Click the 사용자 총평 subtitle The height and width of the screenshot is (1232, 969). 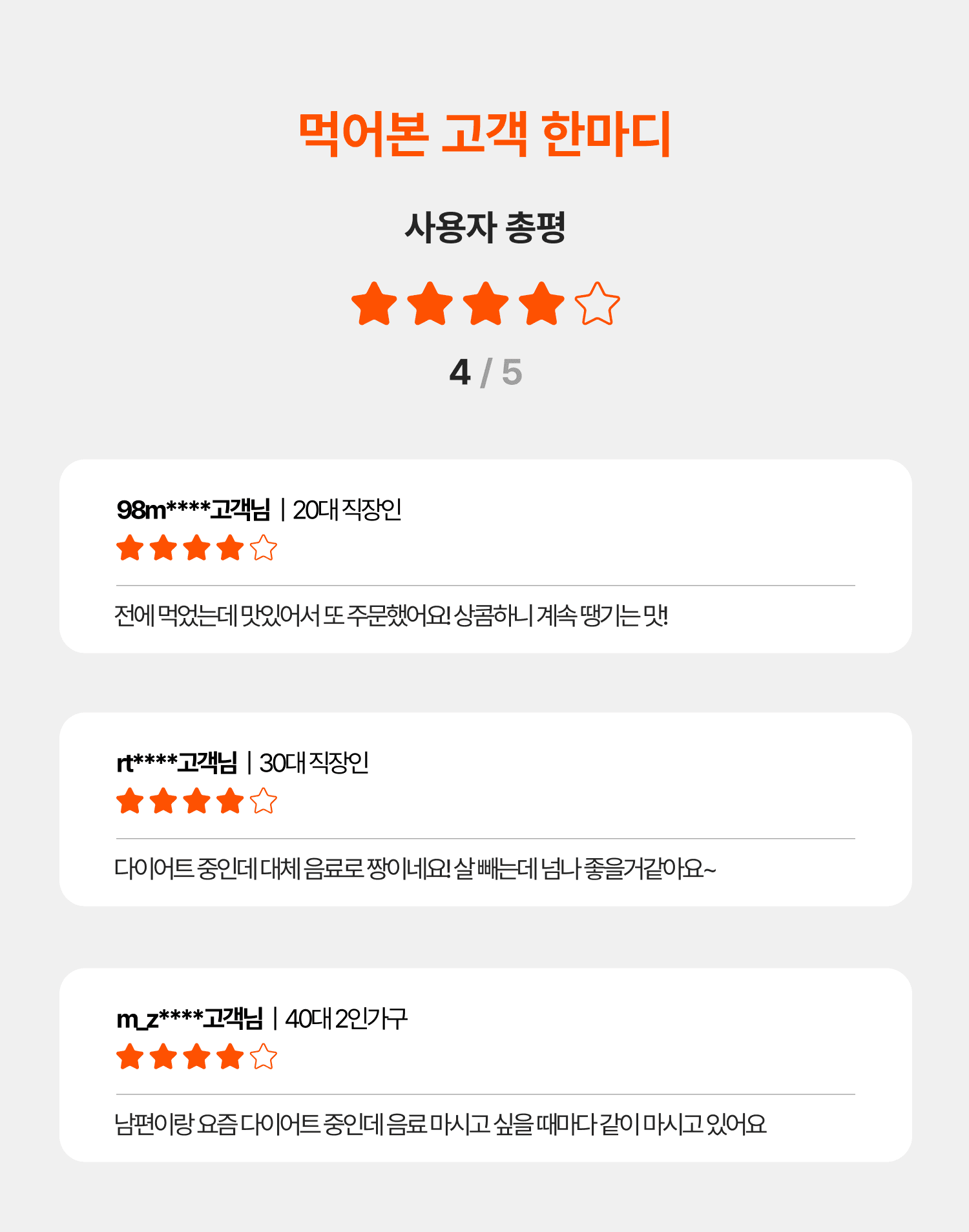(x=484, y=228)
